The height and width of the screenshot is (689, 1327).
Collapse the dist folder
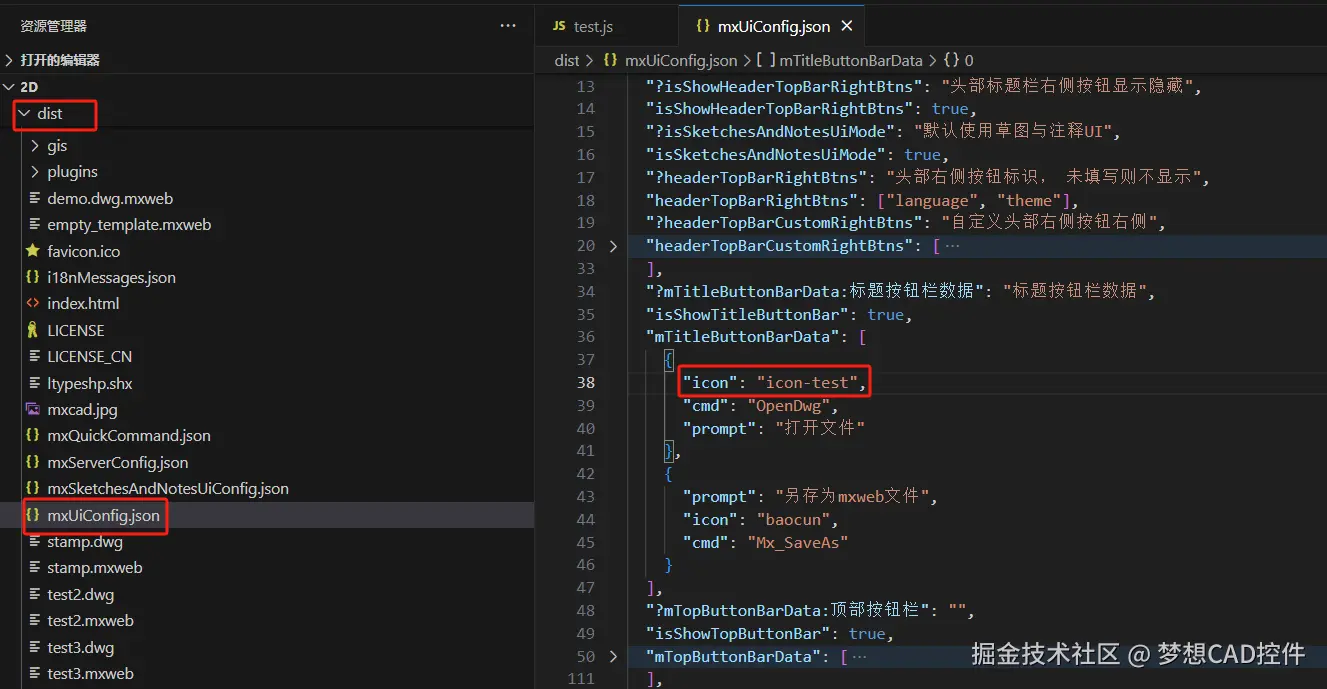point(25,114)
